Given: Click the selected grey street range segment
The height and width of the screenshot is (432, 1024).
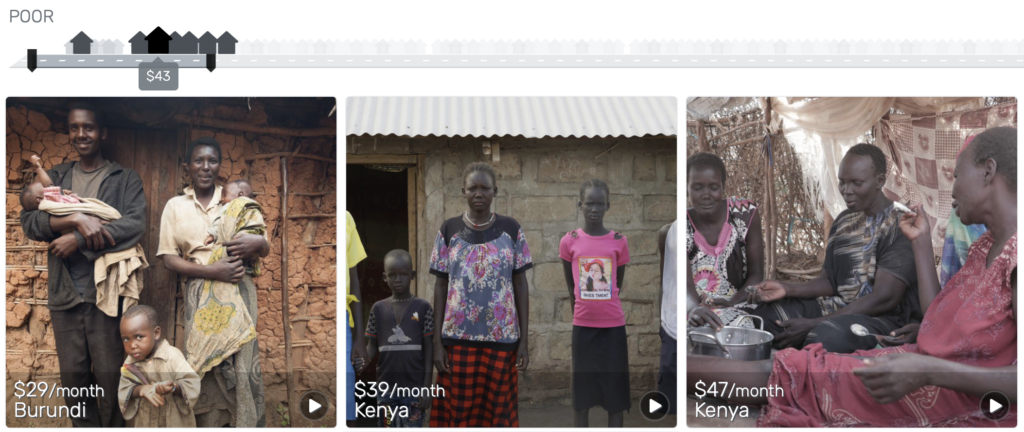Looking at the screenshot, I should coord(121,61).
